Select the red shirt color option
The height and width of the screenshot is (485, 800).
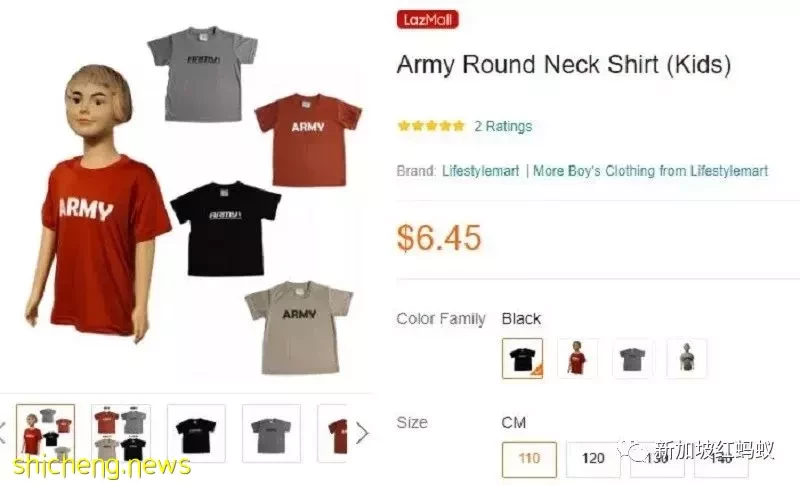(577, 359)
